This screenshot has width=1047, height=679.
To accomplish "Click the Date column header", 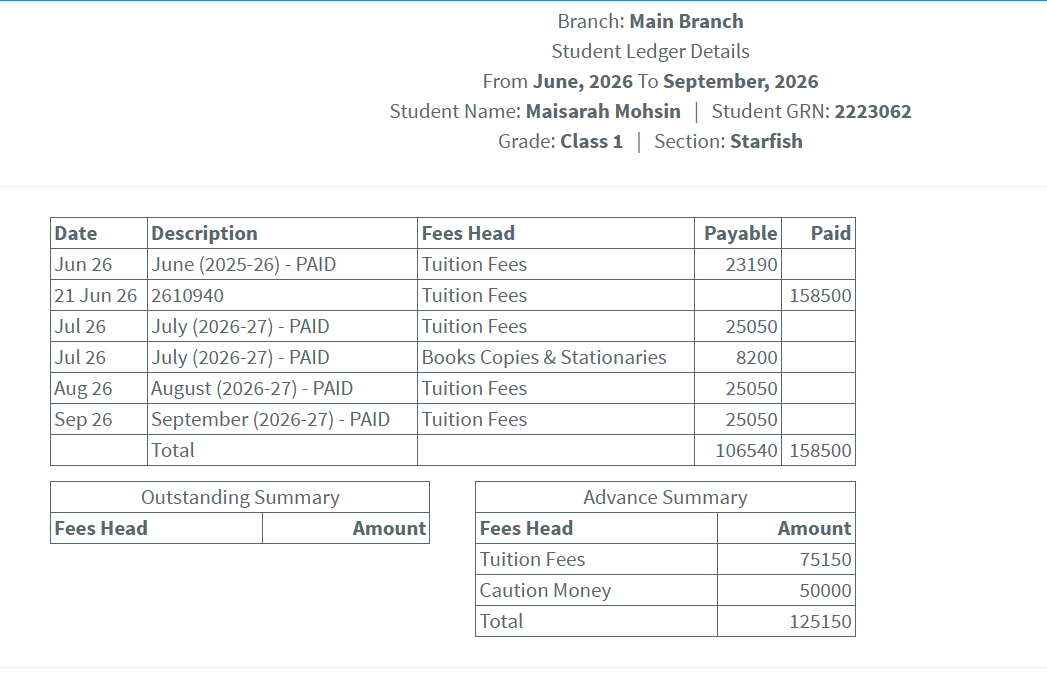I will 75,233.
